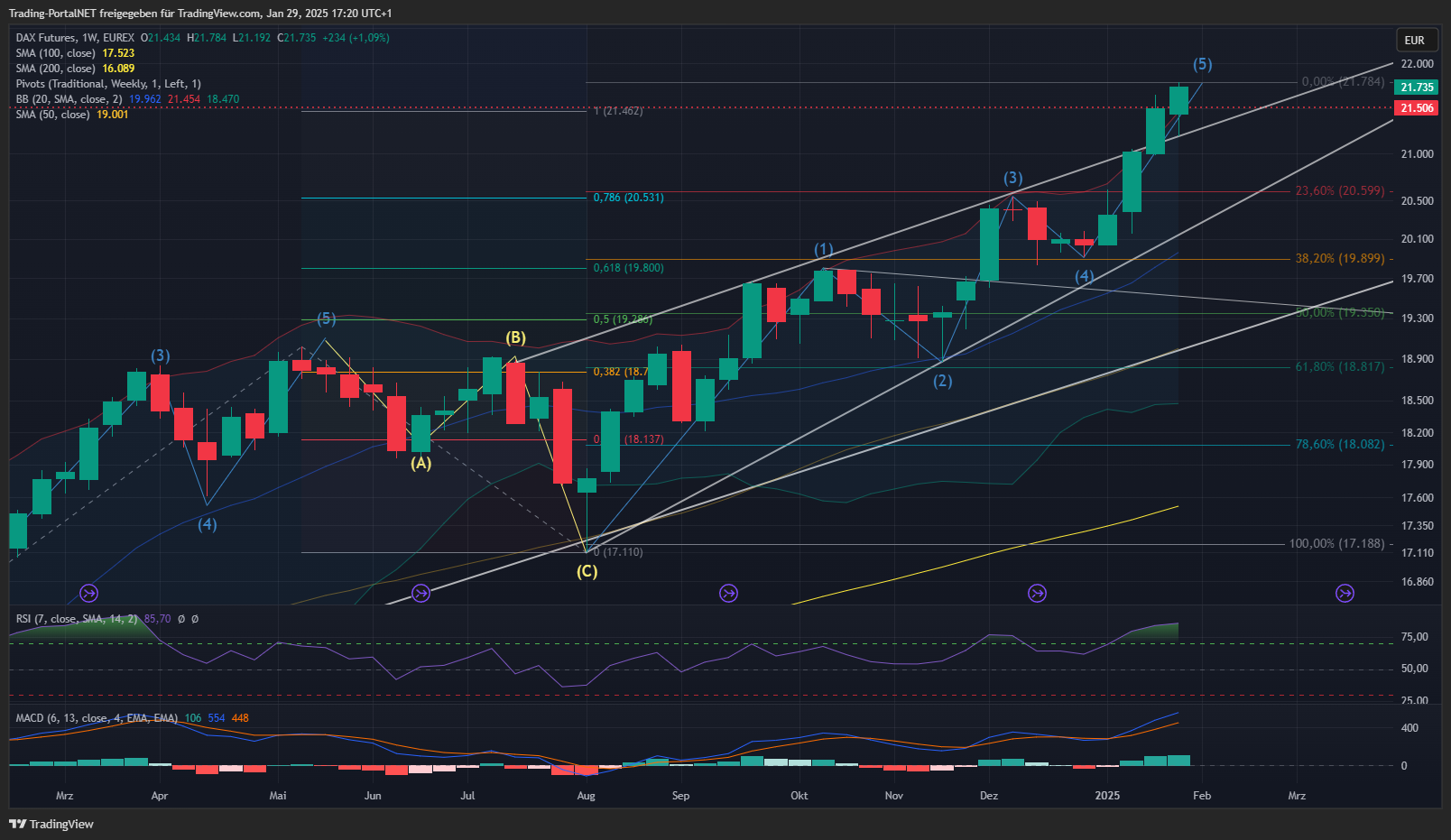The height and width of the screenshot is (840, 1451).
Task: Select the yellow (C) wave label
Action: click(x=587, y=571)
